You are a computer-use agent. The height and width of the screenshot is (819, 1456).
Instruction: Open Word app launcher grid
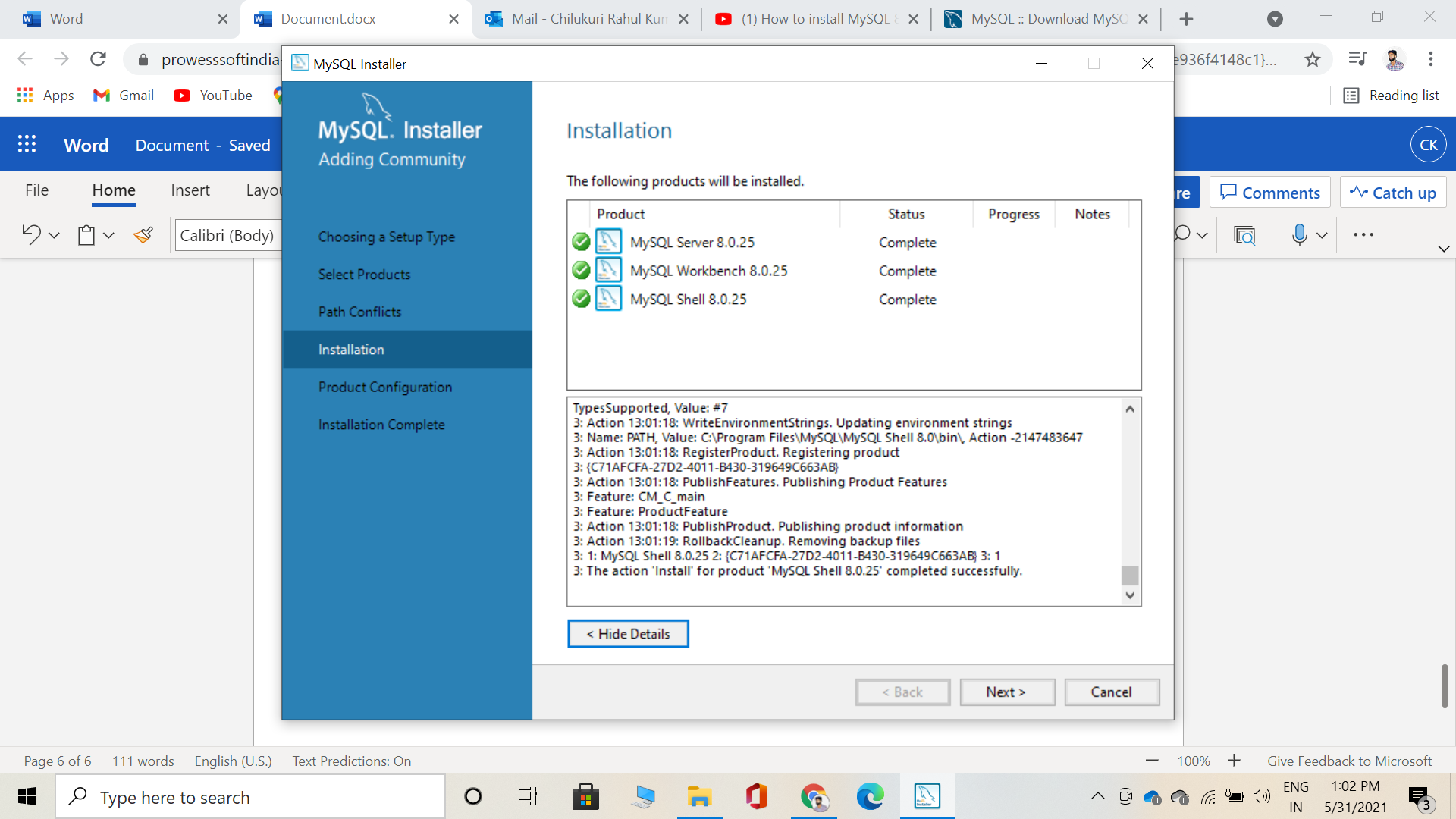coord(27,144)
